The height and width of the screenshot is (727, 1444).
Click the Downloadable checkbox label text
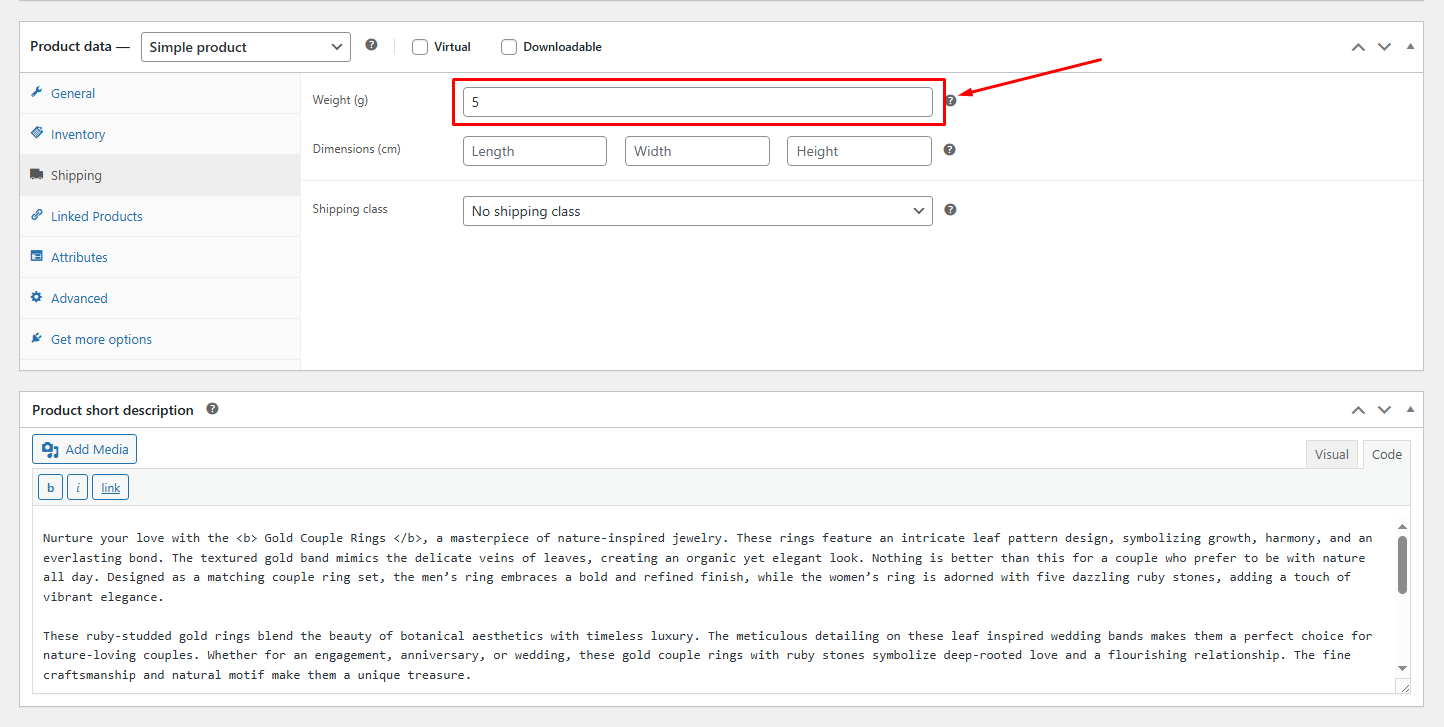(x=562, y=47)
